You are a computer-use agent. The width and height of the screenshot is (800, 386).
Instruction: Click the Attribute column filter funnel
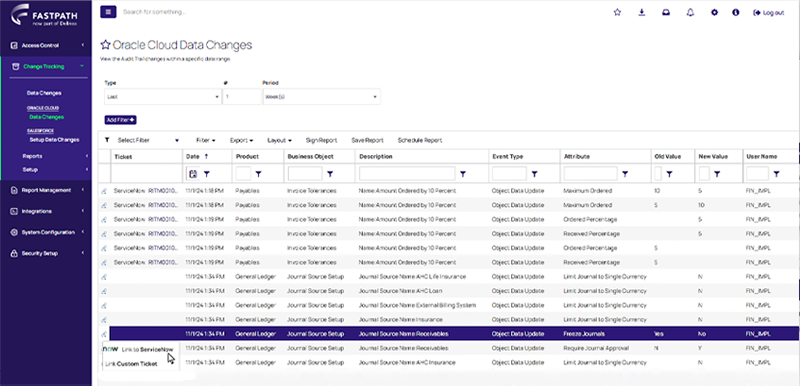[x=625, y=174]
